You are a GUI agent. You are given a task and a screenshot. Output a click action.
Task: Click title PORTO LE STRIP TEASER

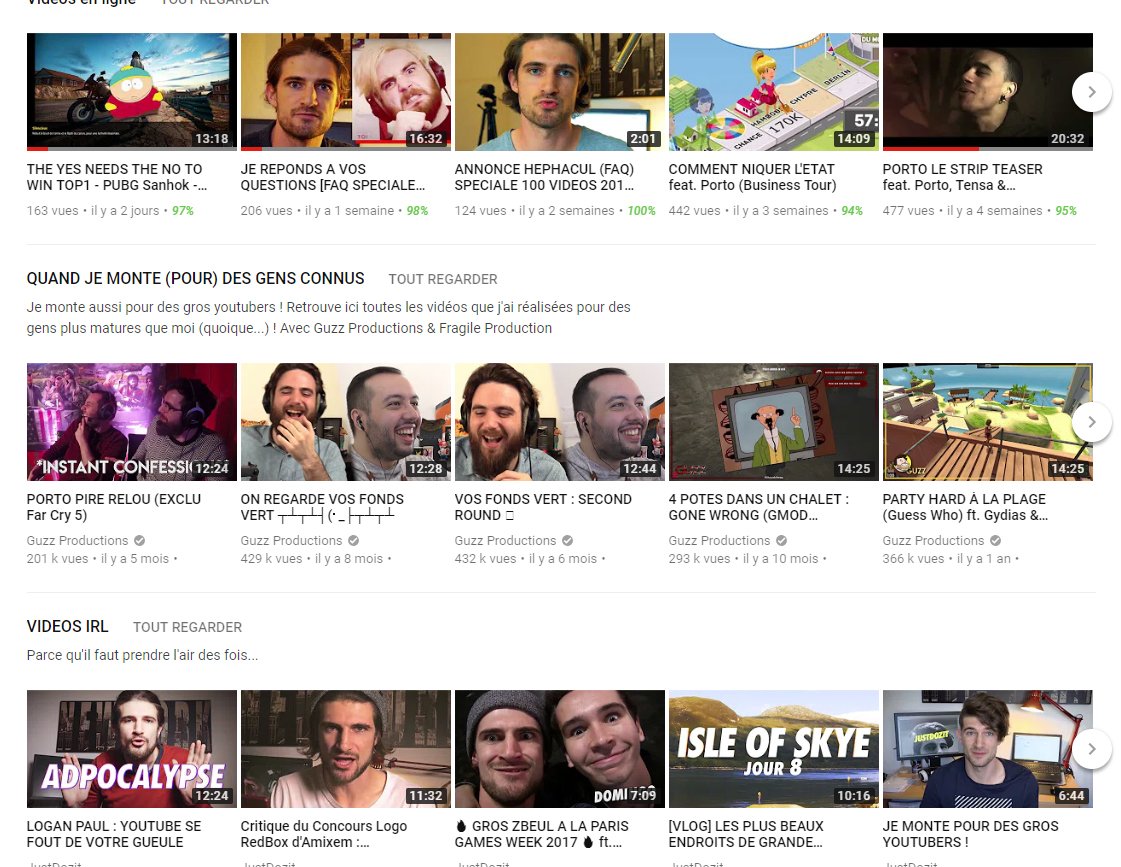pyautogui.click(x=962, y=177)
